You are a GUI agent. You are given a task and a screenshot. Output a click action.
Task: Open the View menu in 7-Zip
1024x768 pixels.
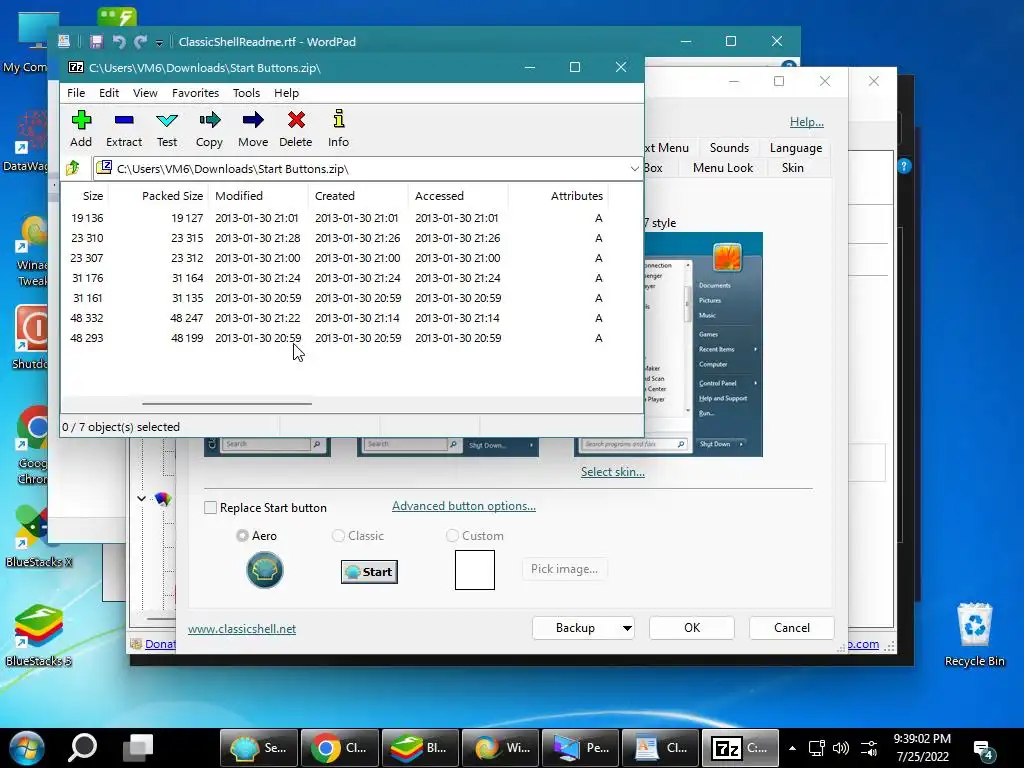click(x=145, y=93)
